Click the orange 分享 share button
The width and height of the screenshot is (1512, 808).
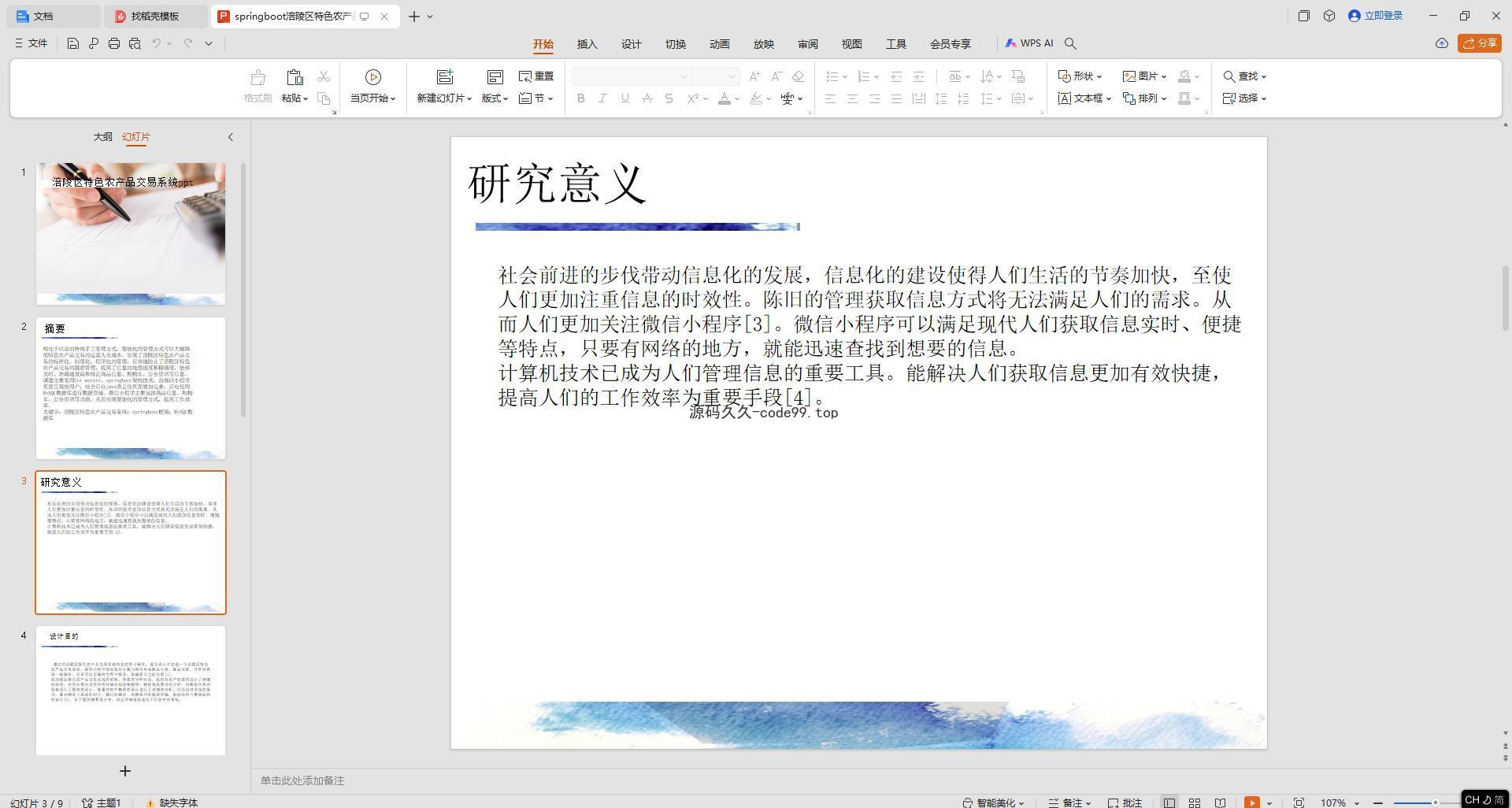(1478, 43)
